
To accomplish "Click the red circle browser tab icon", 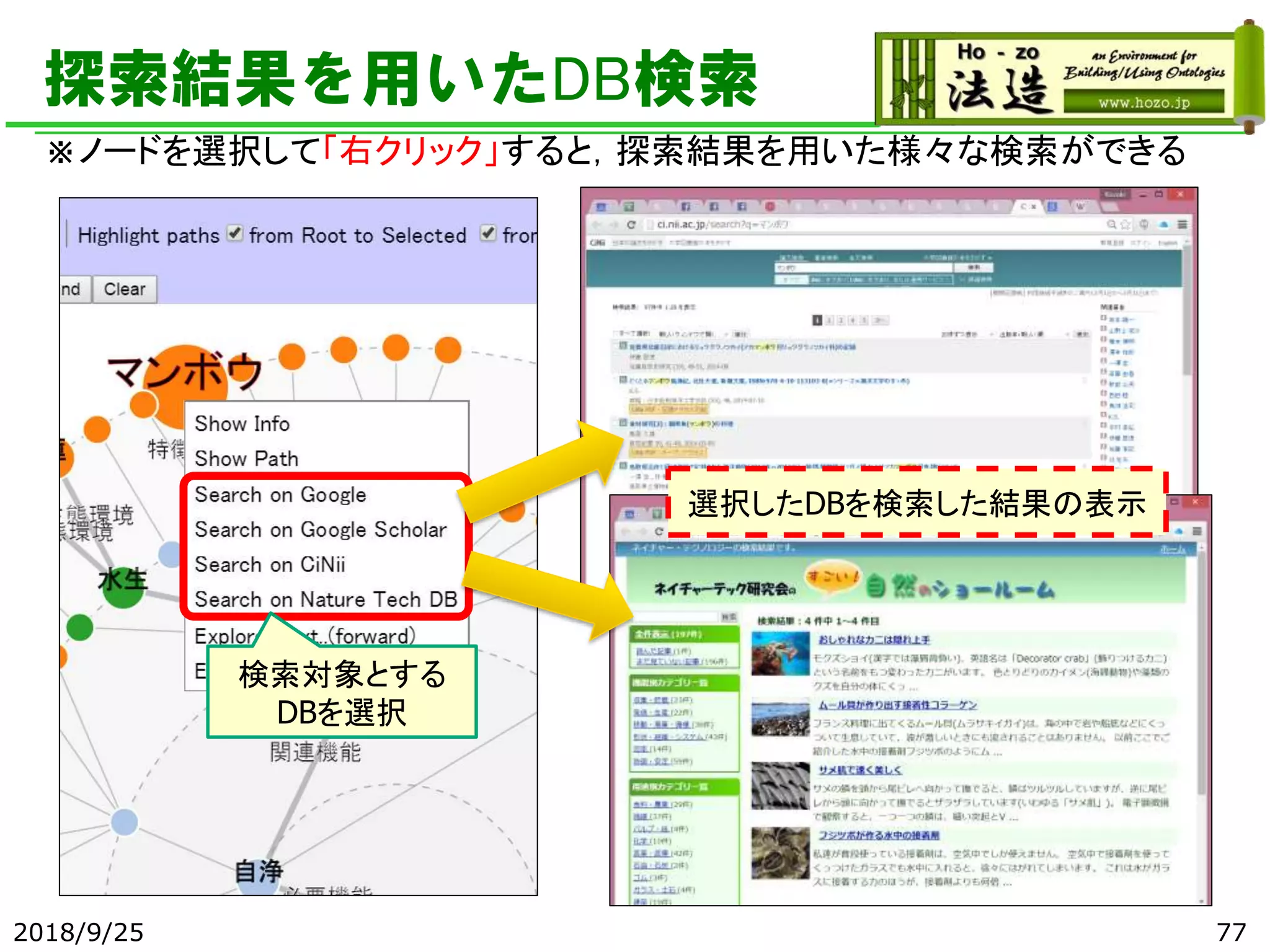I will click(770, 206).
